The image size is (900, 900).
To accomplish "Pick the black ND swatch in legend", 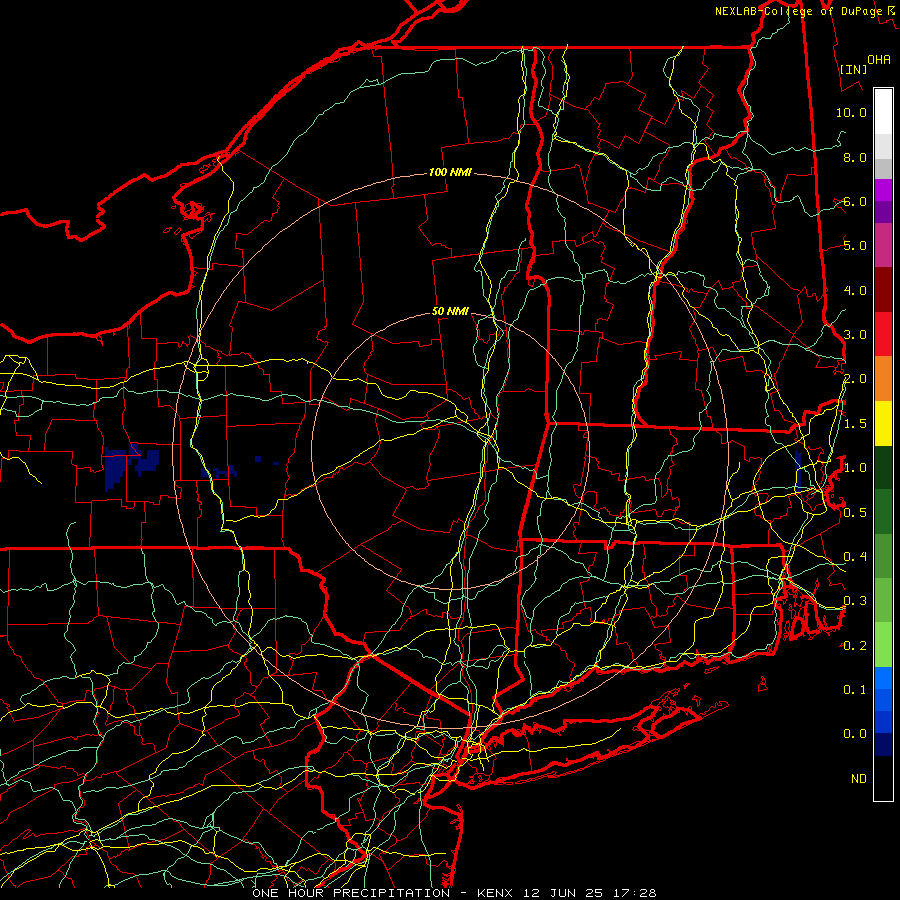I will pos(883,778).
